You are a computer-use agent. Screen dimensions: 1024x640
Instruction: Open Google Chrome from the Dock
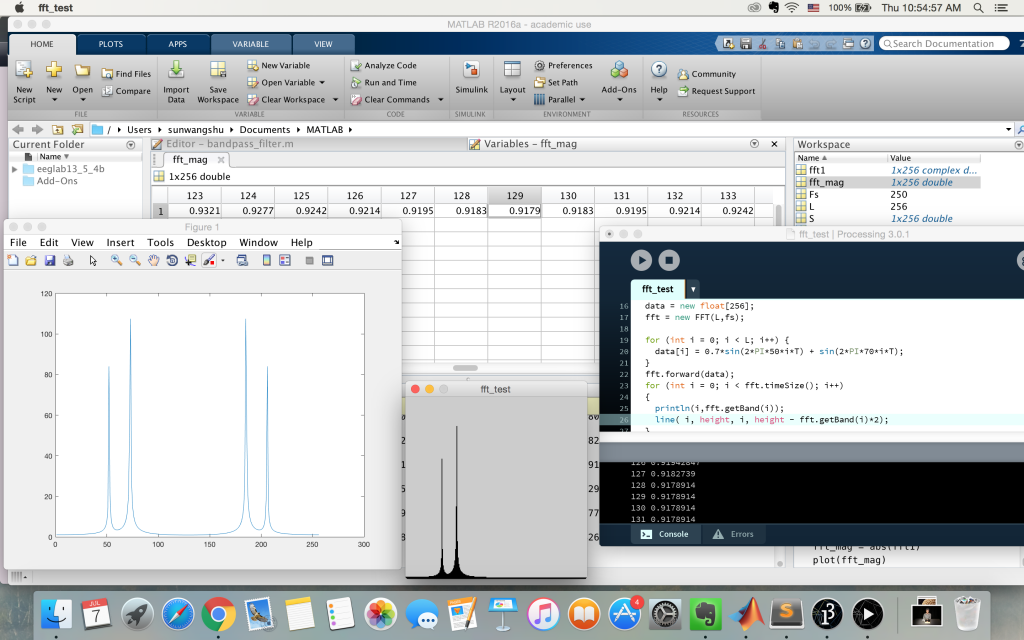tap(218, 615)
